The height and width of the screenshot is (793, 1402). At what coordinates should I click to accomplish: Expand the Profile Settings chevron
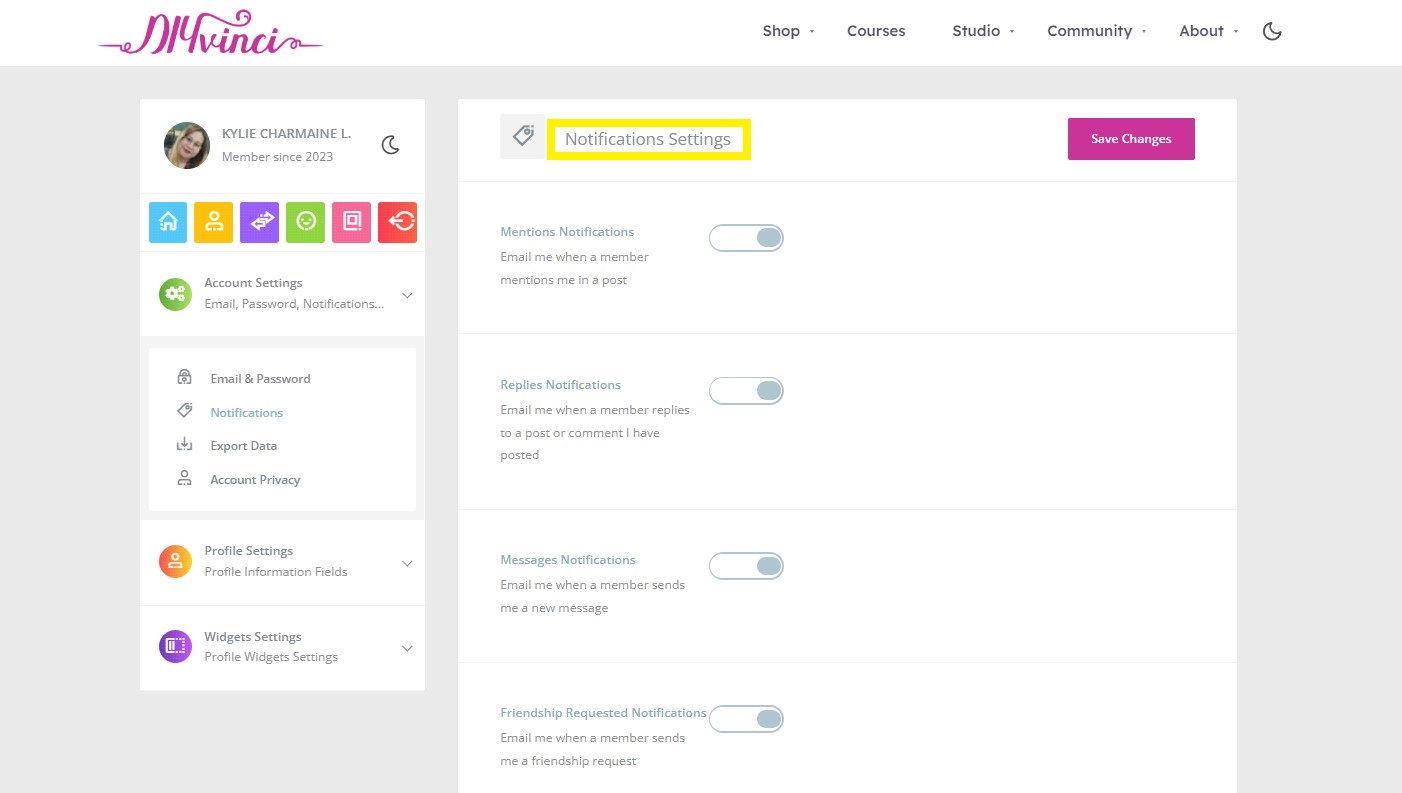pyautogui.click(x=407, y=563)
